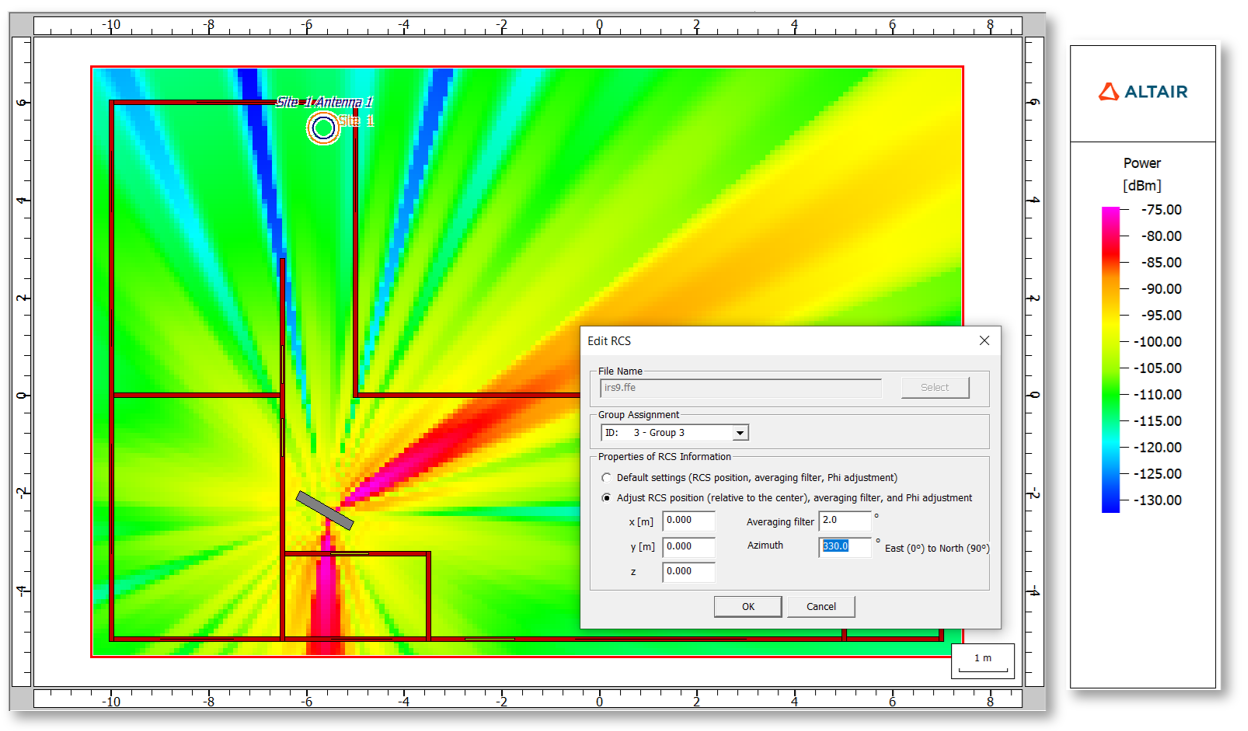
Task: Choose the Adjust RCS position radio option
Action: (x=606, y=498)
